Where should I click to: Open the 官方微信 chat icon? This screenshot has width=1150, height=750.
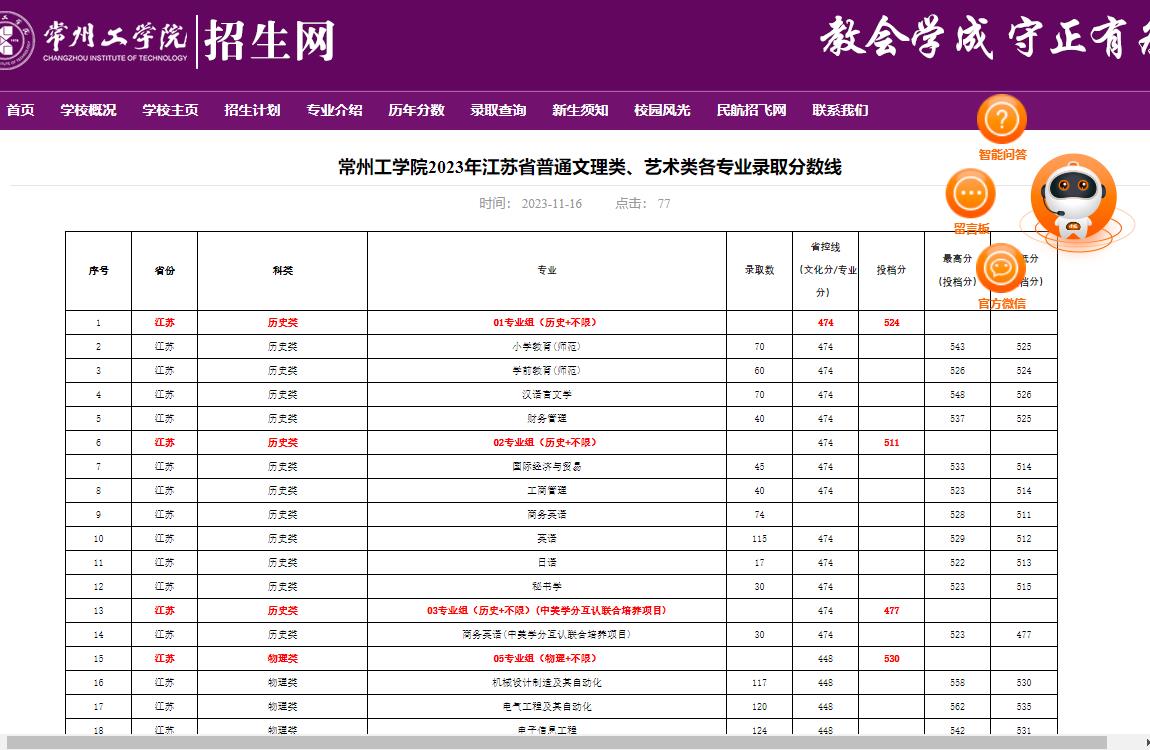point(1001,268)
